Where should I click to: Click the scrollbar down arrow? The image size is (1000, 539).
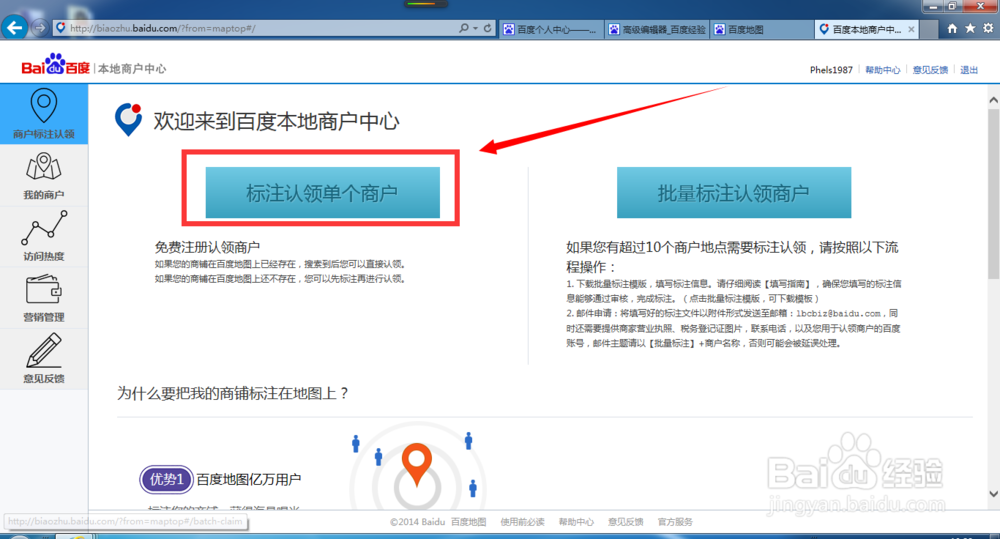(993, 494)
